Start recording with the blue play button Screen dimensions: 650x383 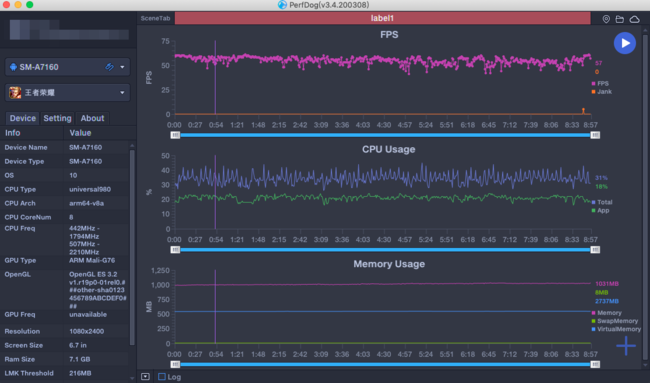(x=625, y=43)
